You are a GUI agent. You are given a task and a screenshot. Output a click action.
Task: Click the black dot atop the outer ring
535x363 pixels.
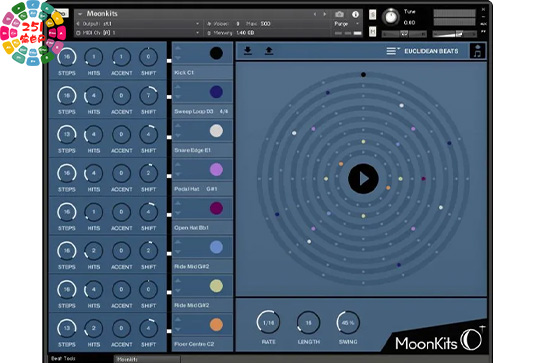click(x=363, y=74)
